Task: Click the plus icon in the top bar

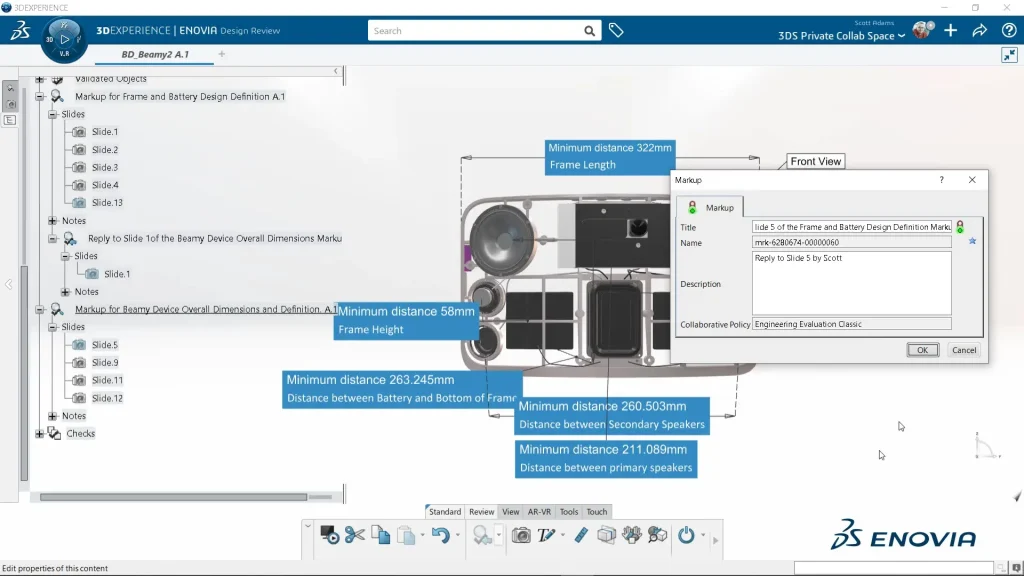Action: [x=950, y=31]
